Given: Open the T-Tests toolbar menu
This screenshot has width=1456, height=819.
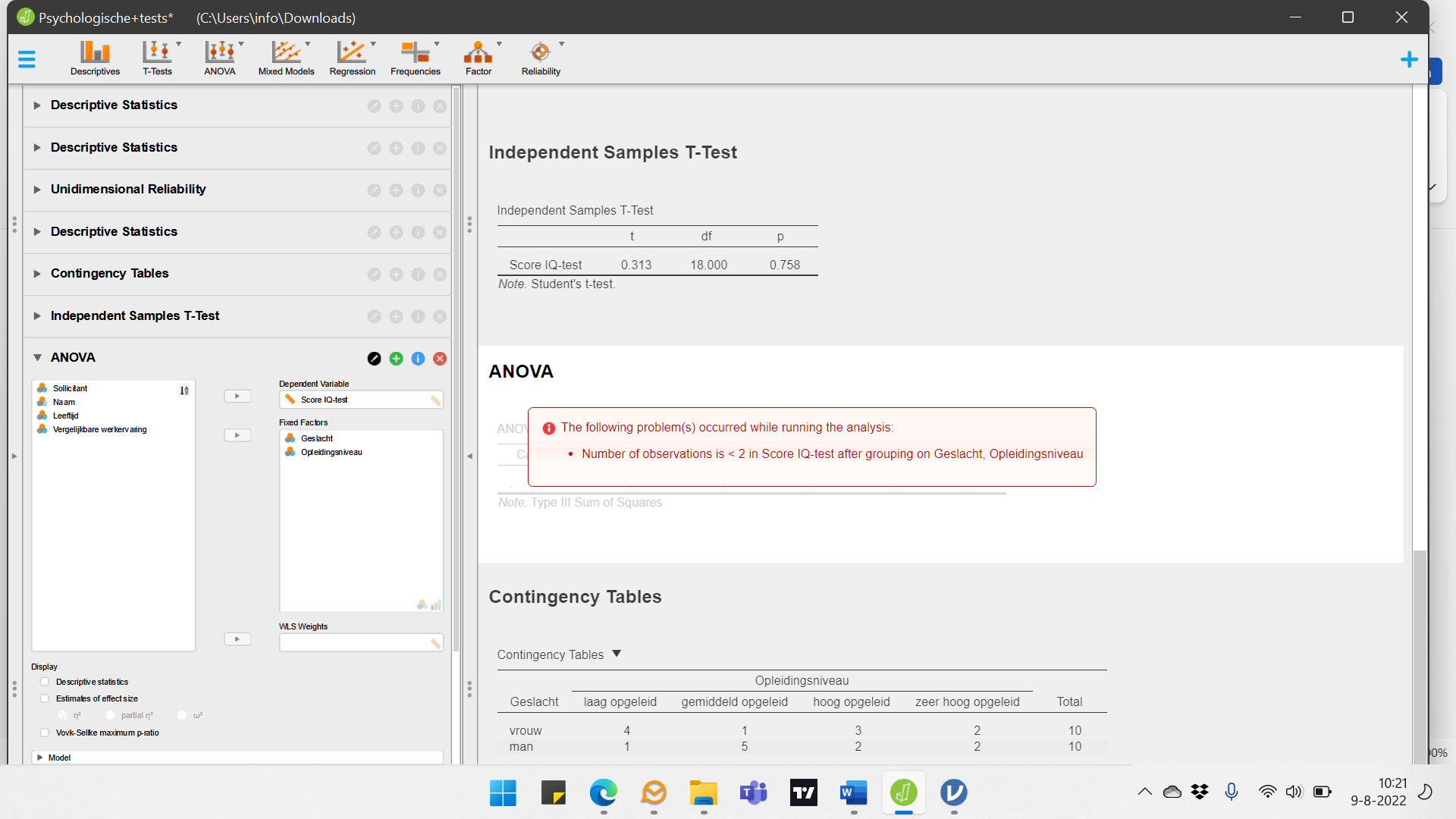Looking at the screenshot, I should pos(157,58).
